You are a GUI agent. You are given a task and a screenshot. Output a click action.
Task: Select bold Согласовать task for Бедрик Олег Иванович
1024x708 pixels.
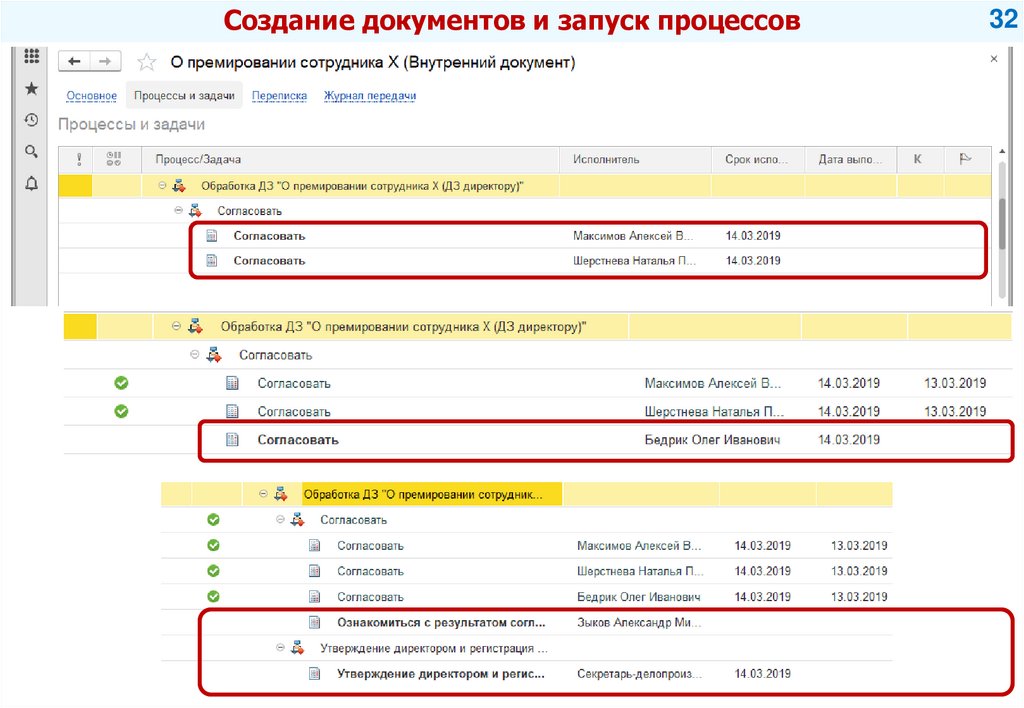point(298,440)
